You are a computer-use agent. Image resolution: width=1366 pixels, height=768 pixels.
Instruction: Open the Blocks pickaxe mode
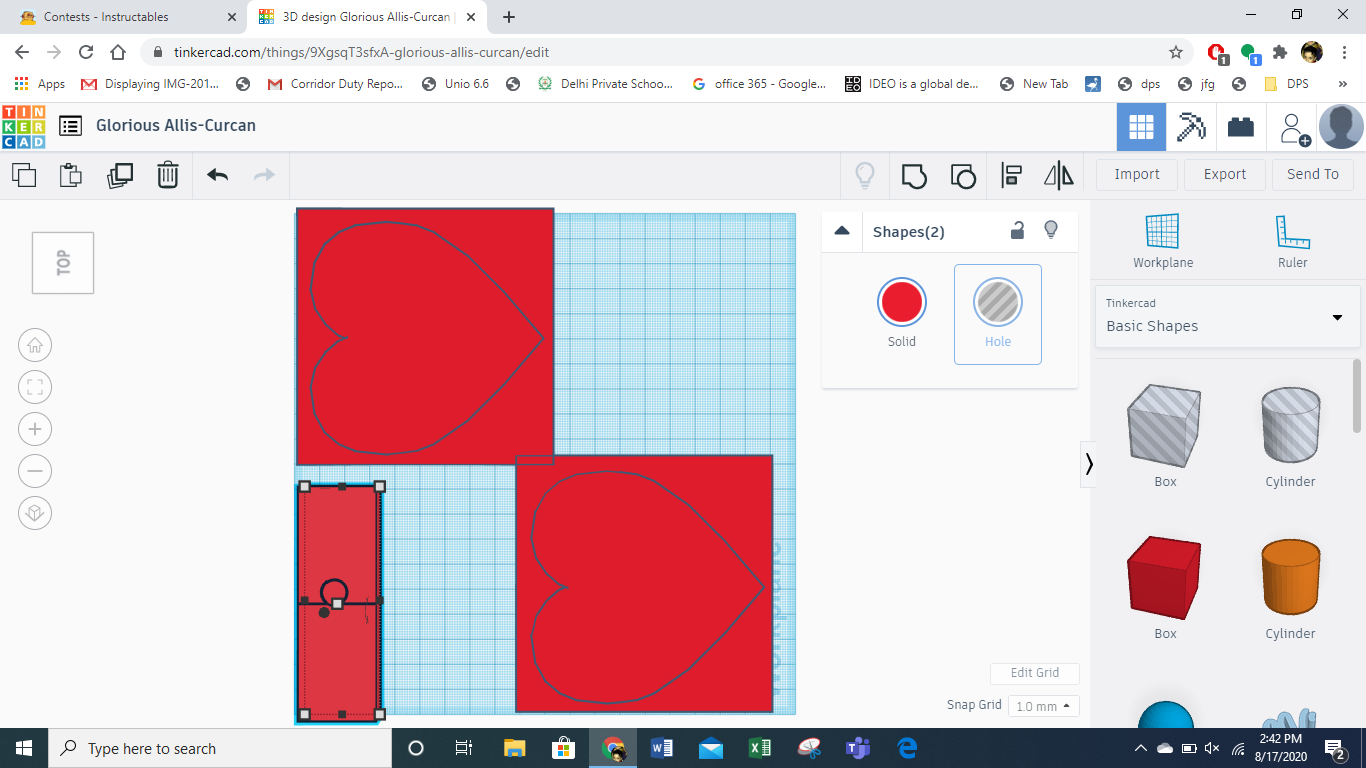[x=1191, y=127]
